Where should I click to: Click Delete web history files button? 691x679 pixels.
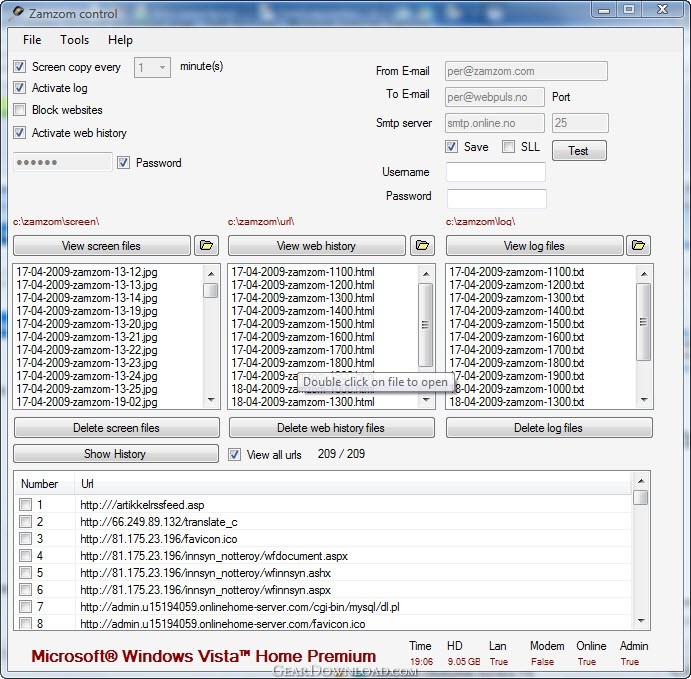tap(331, 427)
